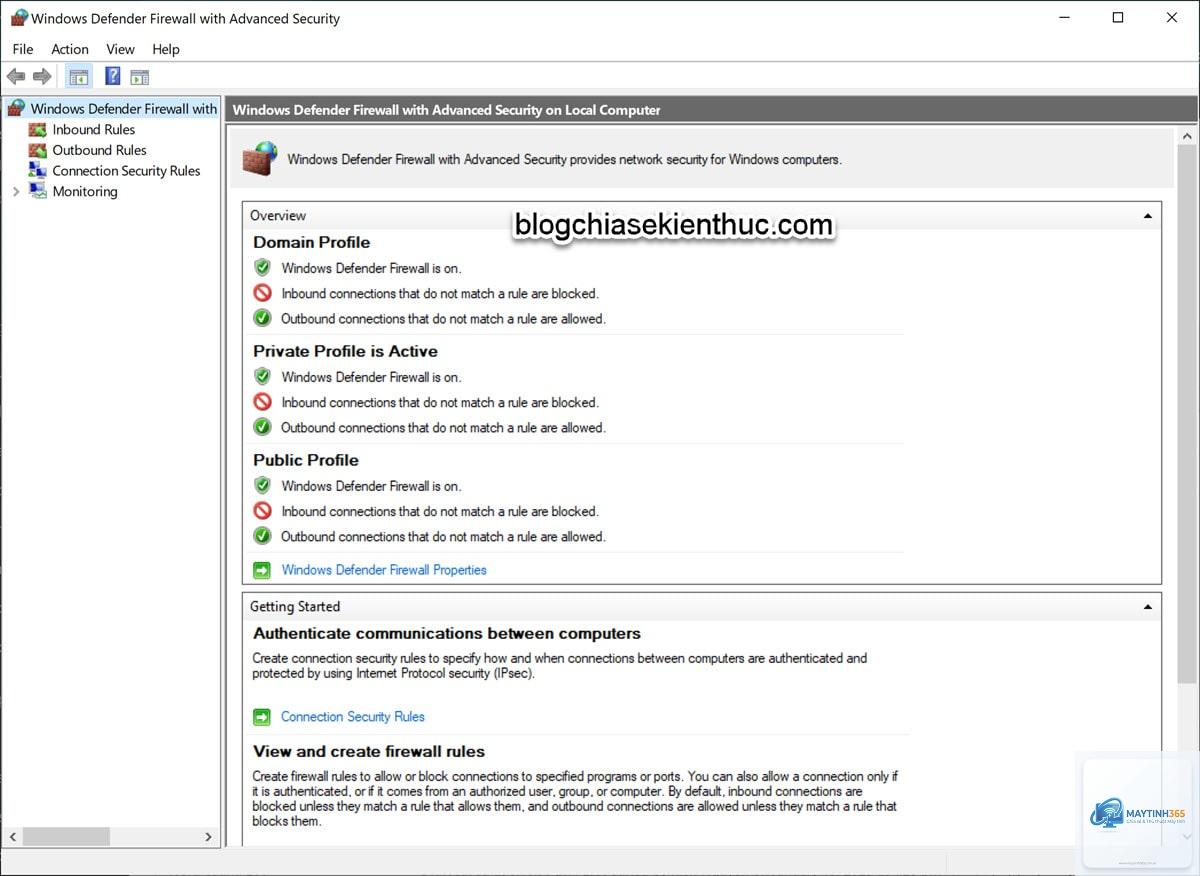1200x876 pixels.
Task: Open the Connection Security Rules link
Action: click(353, 717)
